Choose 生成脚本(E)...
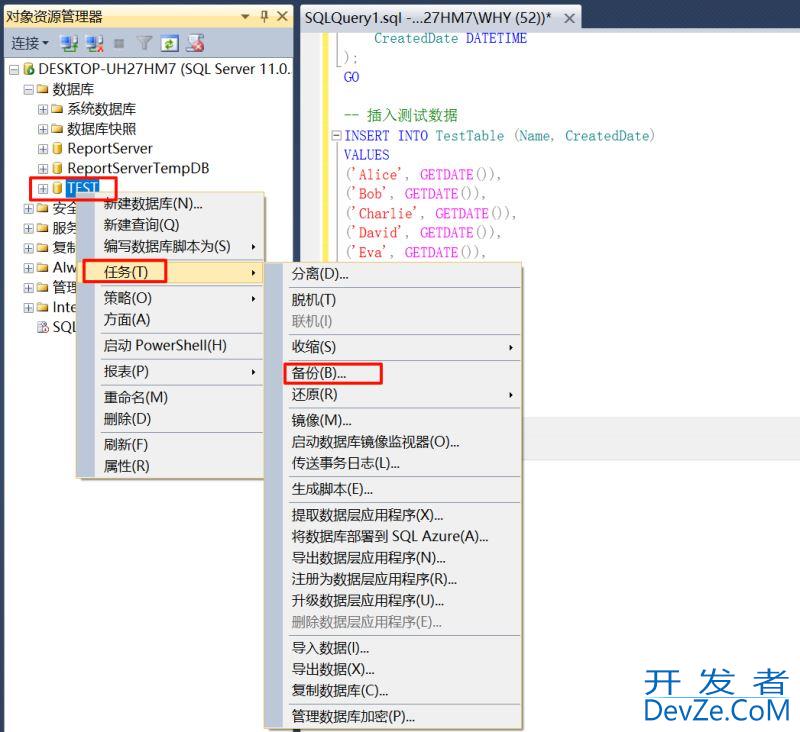The width and height of the screenshot is (800, 732). pos(393,489)
